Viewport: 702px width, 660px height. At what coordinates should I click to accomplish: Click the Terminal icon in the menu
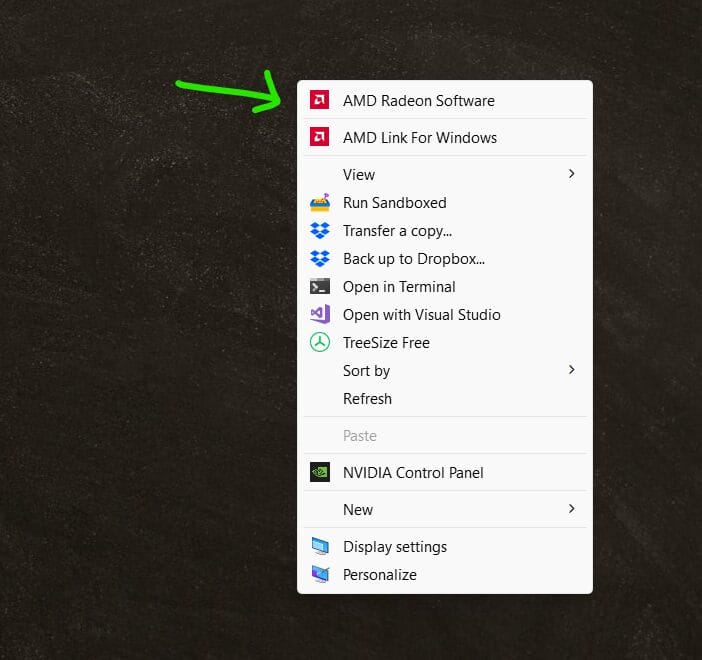320,287
